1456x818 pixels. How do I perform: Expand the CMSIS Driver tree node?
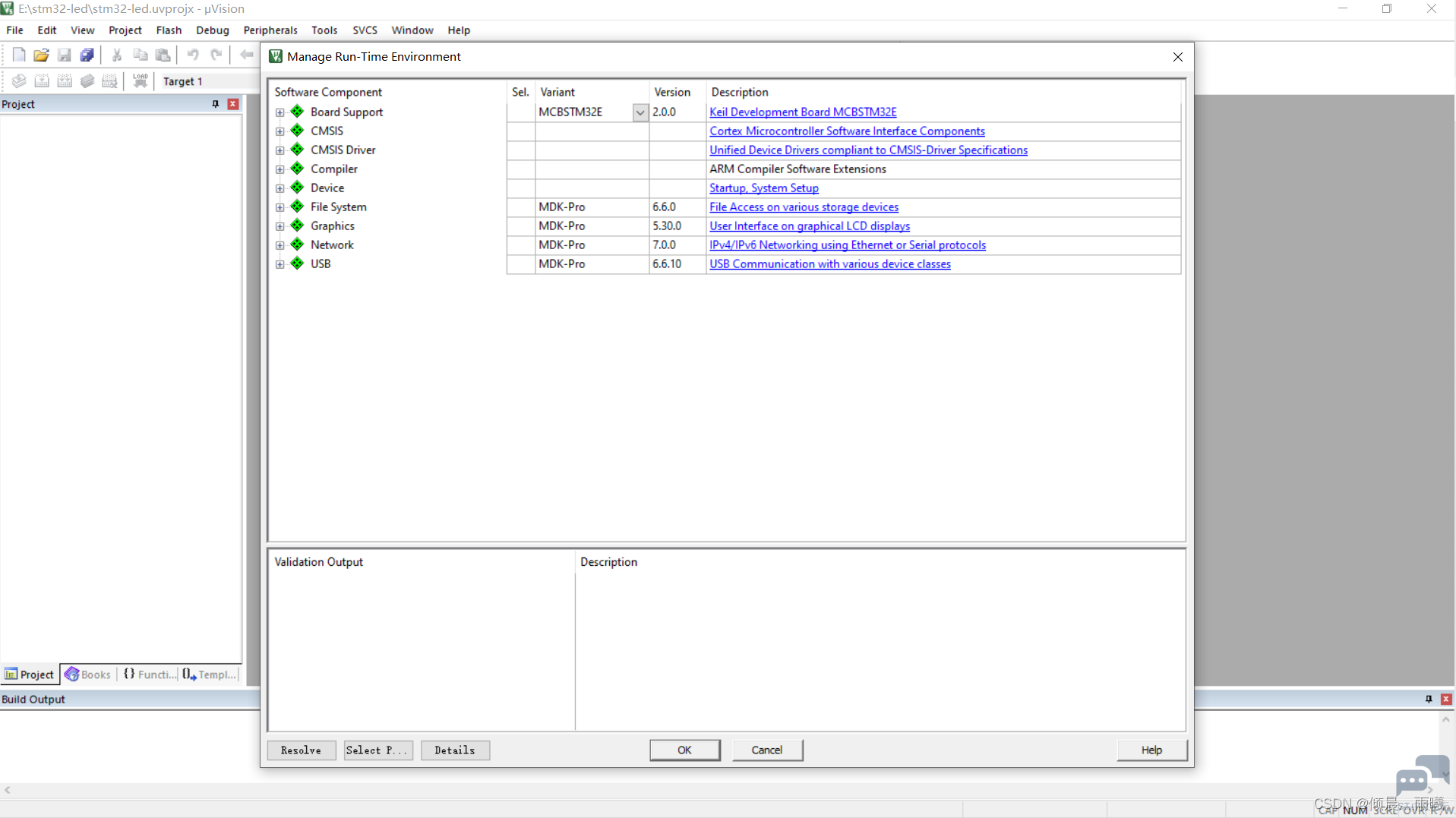click(280, 150)
